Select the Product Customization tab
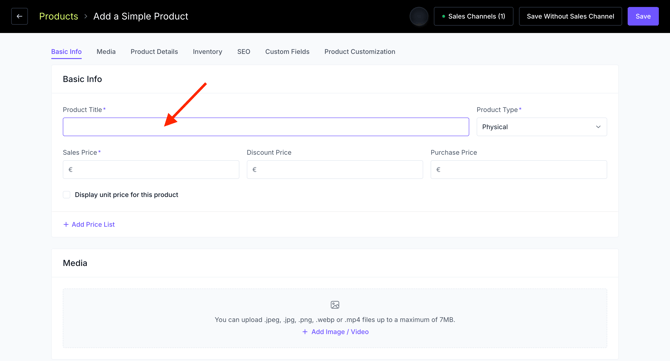This screenshot has width=670, height=361. pos(360,51)
